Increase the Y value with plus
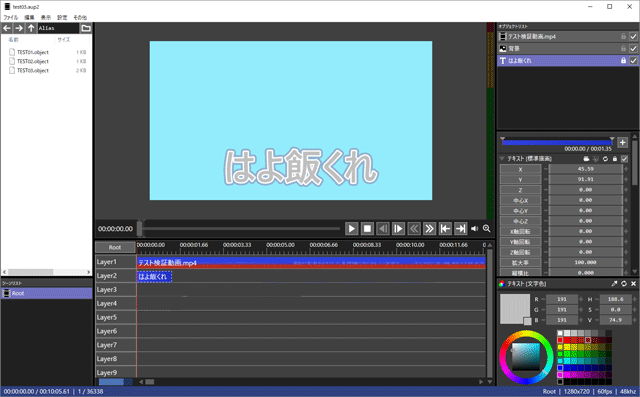Image resolution: width=640 pixels, height=397 pixels. click(626, 179)
